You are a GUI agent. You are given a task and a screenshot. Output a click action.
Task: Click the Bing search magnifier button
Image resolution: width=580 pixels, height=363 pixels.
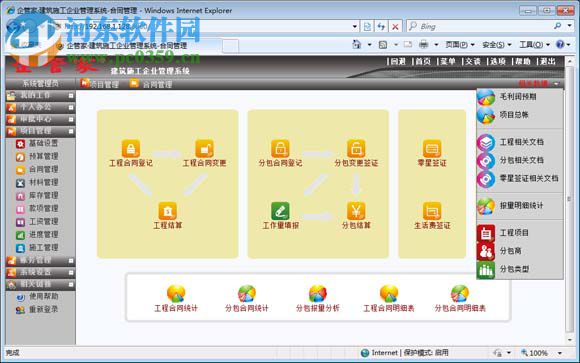coord(557,26)
